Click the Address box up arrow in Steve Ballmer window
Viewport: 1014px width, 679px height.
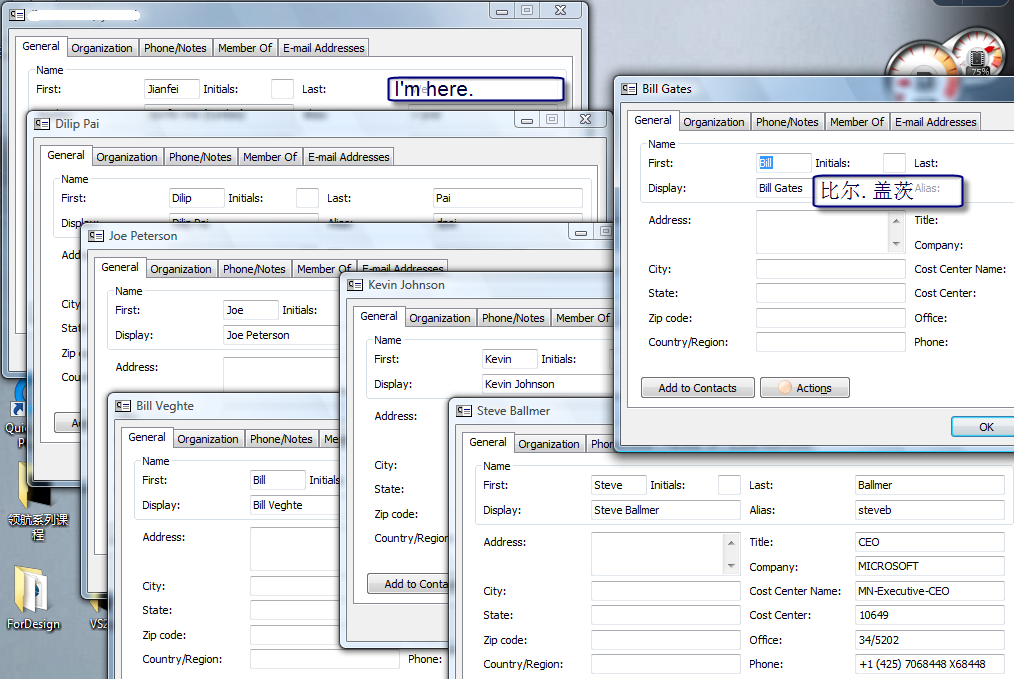(731, 543)
